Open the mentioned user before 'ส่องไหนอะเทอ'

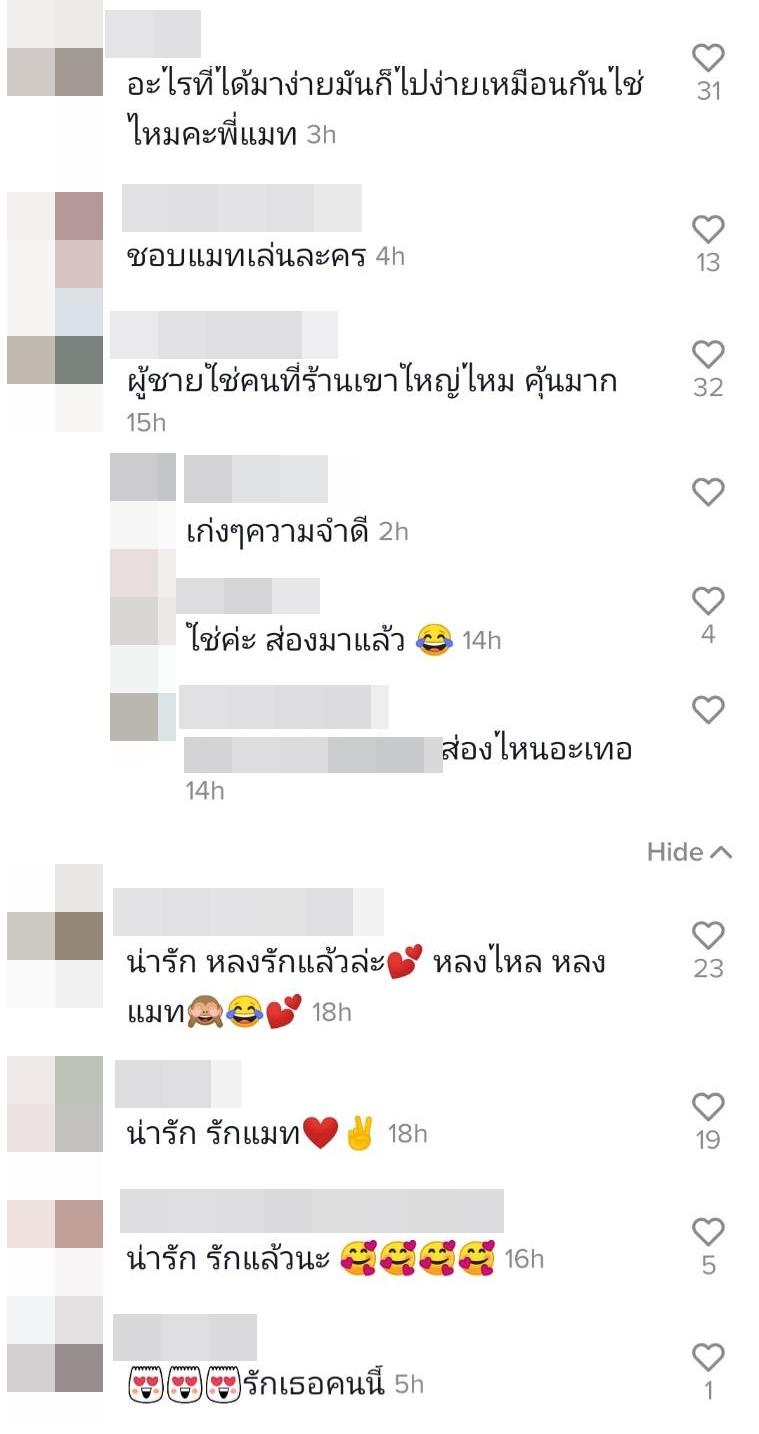313,754
